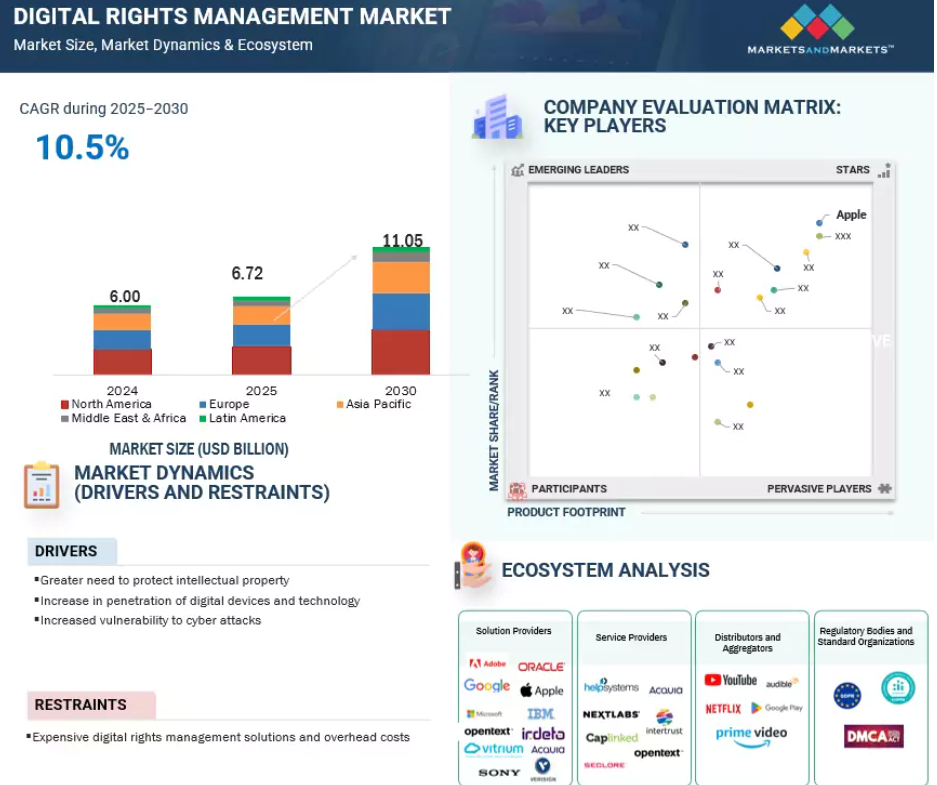Click the "PRODUCT FOOTPRINT" axis label
The height and width of the screenshot is (785, 937).
[x=566, y=512]
